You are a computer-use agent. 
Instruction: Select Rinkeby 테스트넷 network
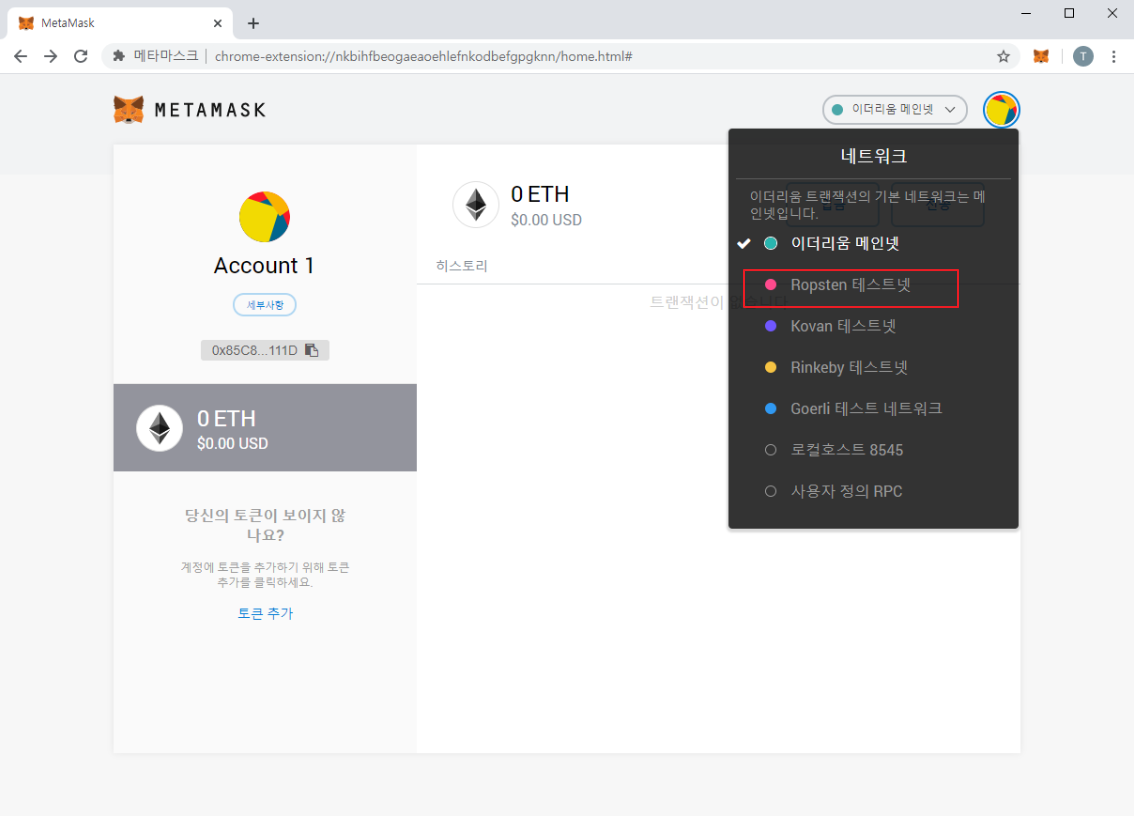tap(873, 367)
